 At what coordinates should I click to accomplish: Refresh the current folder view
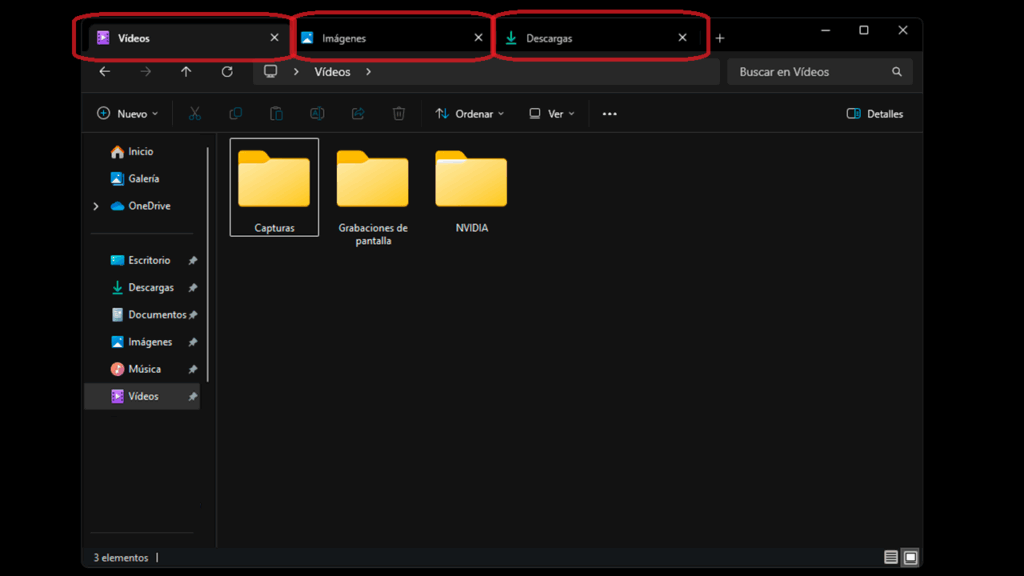point(227,71)
